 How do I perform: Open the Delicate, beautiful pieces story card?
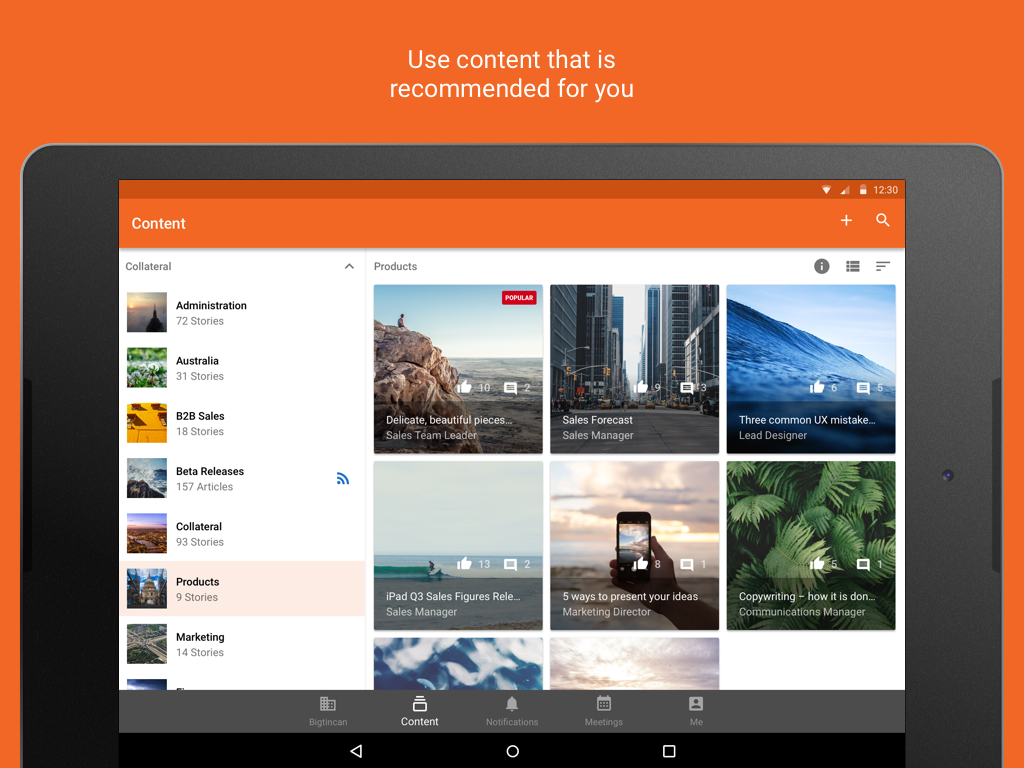[x=458, y=369]
